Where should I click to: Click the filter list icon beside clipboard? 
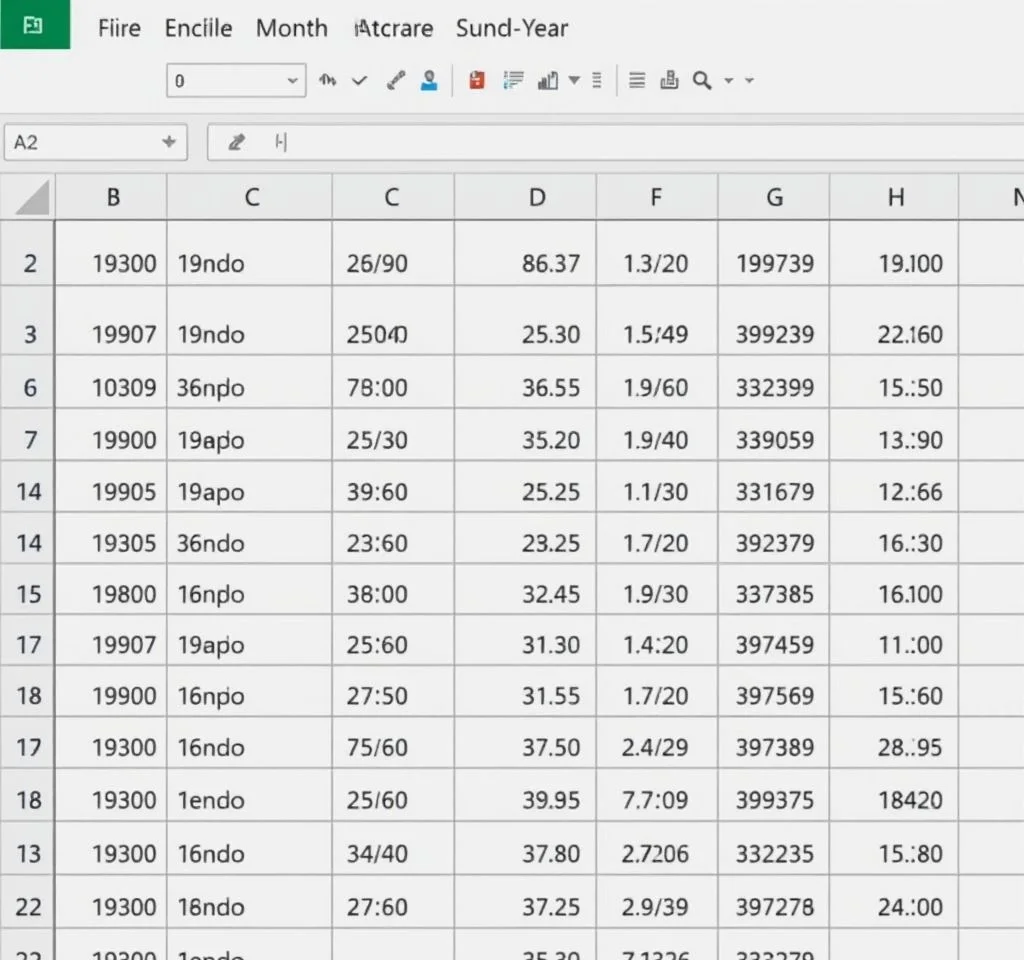513,81
